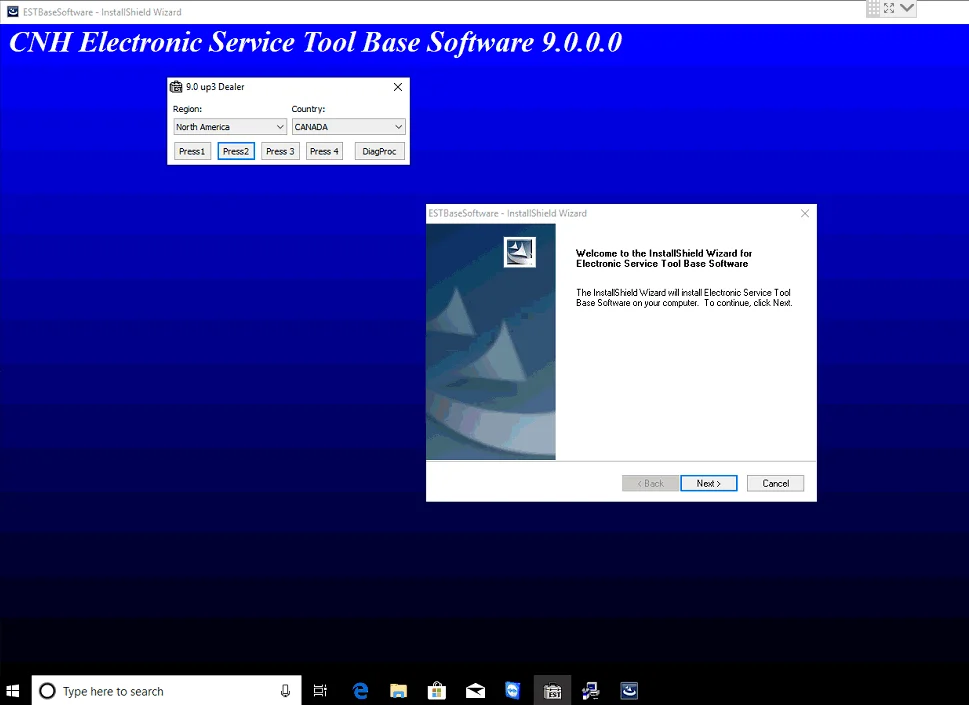Click the computer setup installer taskbar icon
Screen dimensions: 969x705
click(x=590, y=691)
